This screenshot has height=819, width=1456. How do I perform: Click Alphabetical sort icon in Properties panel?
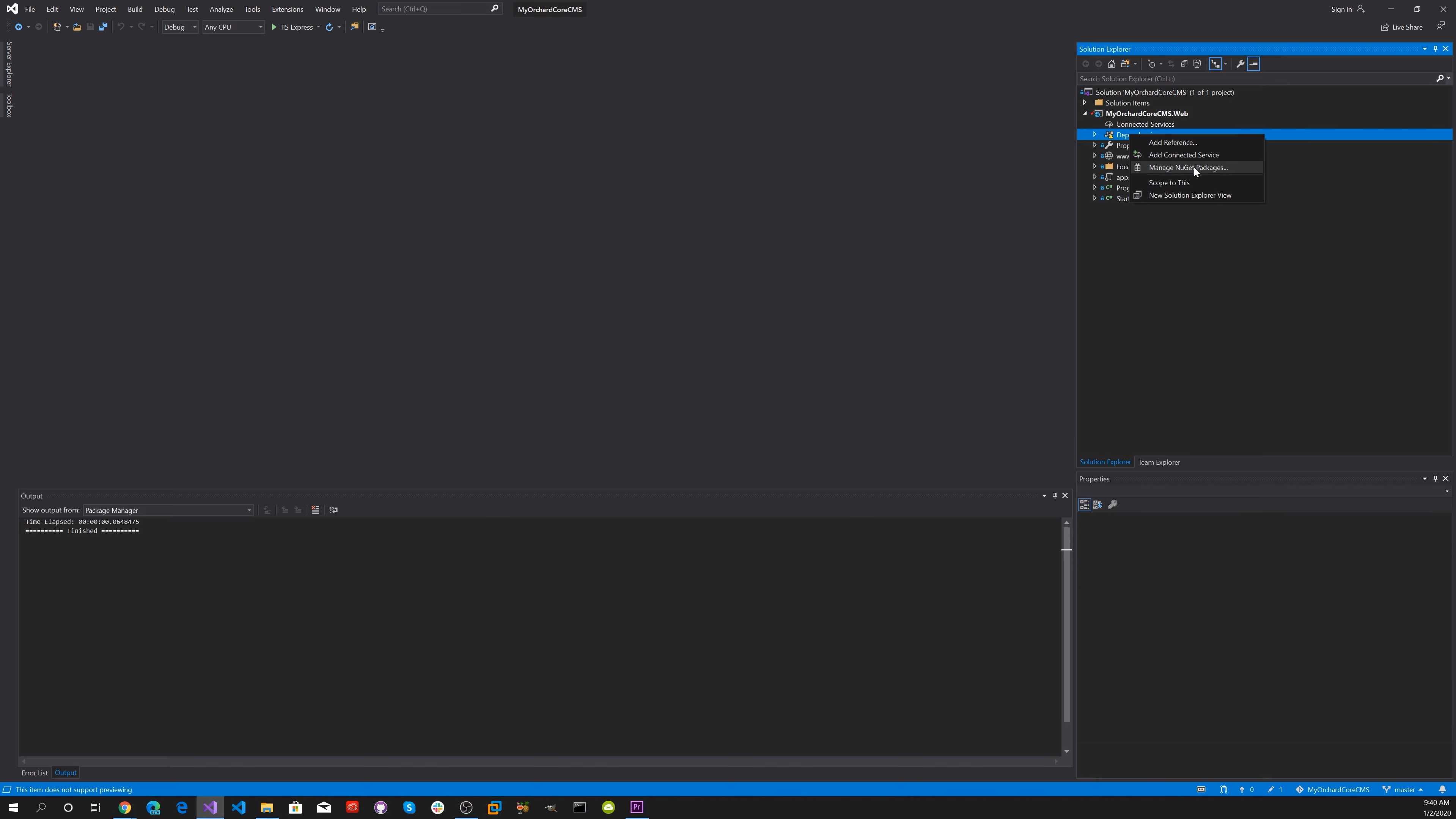[1098, 504]
